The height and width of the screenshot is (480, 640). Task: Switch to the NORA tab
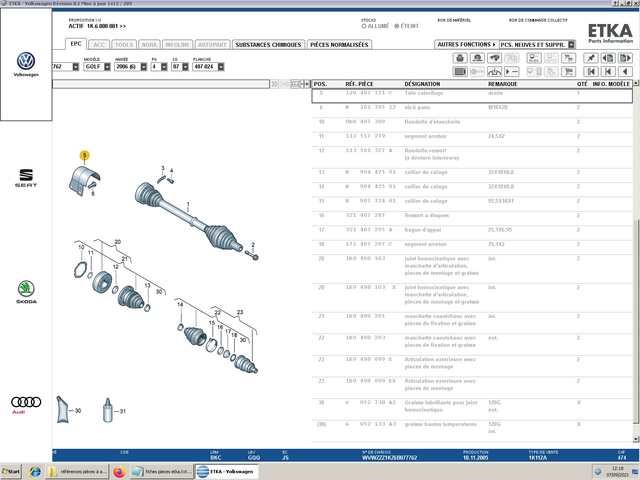coord(149,44)
